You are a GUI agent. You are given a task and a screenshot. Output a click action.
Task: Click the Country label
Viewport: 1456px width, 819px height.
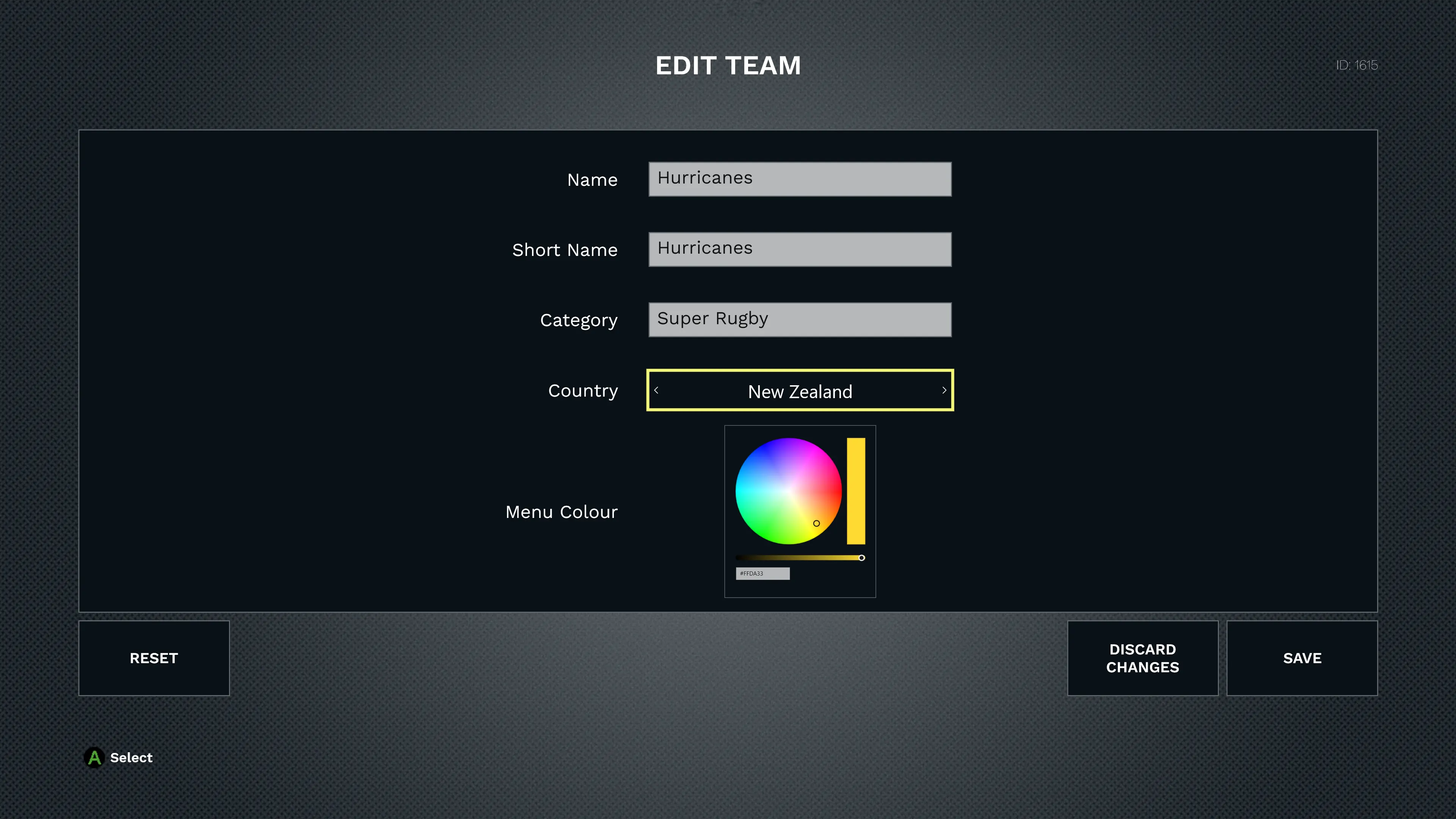pos(583,391)
